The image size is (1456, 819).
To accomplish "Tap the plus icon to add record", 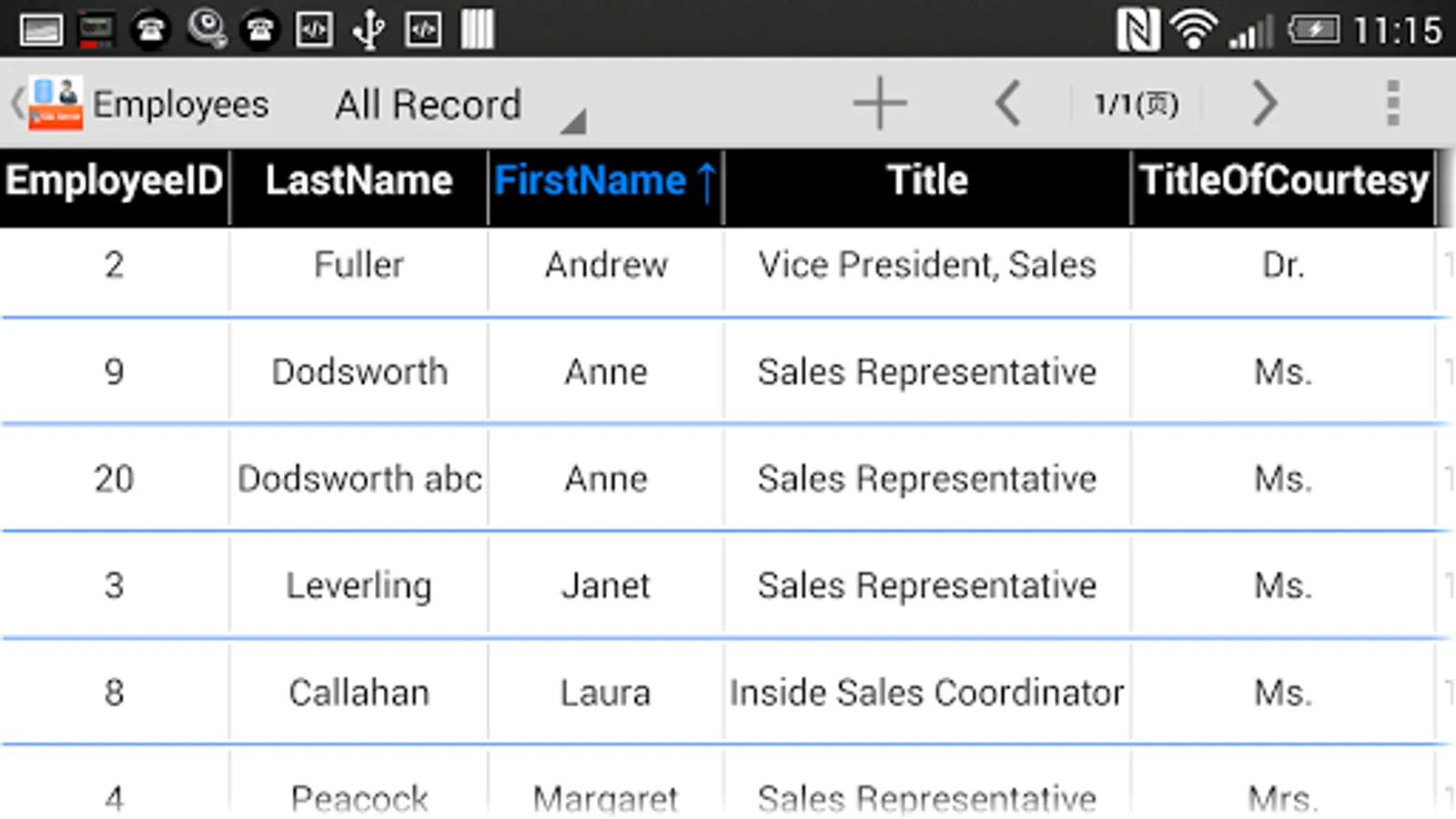I will 879,104.
